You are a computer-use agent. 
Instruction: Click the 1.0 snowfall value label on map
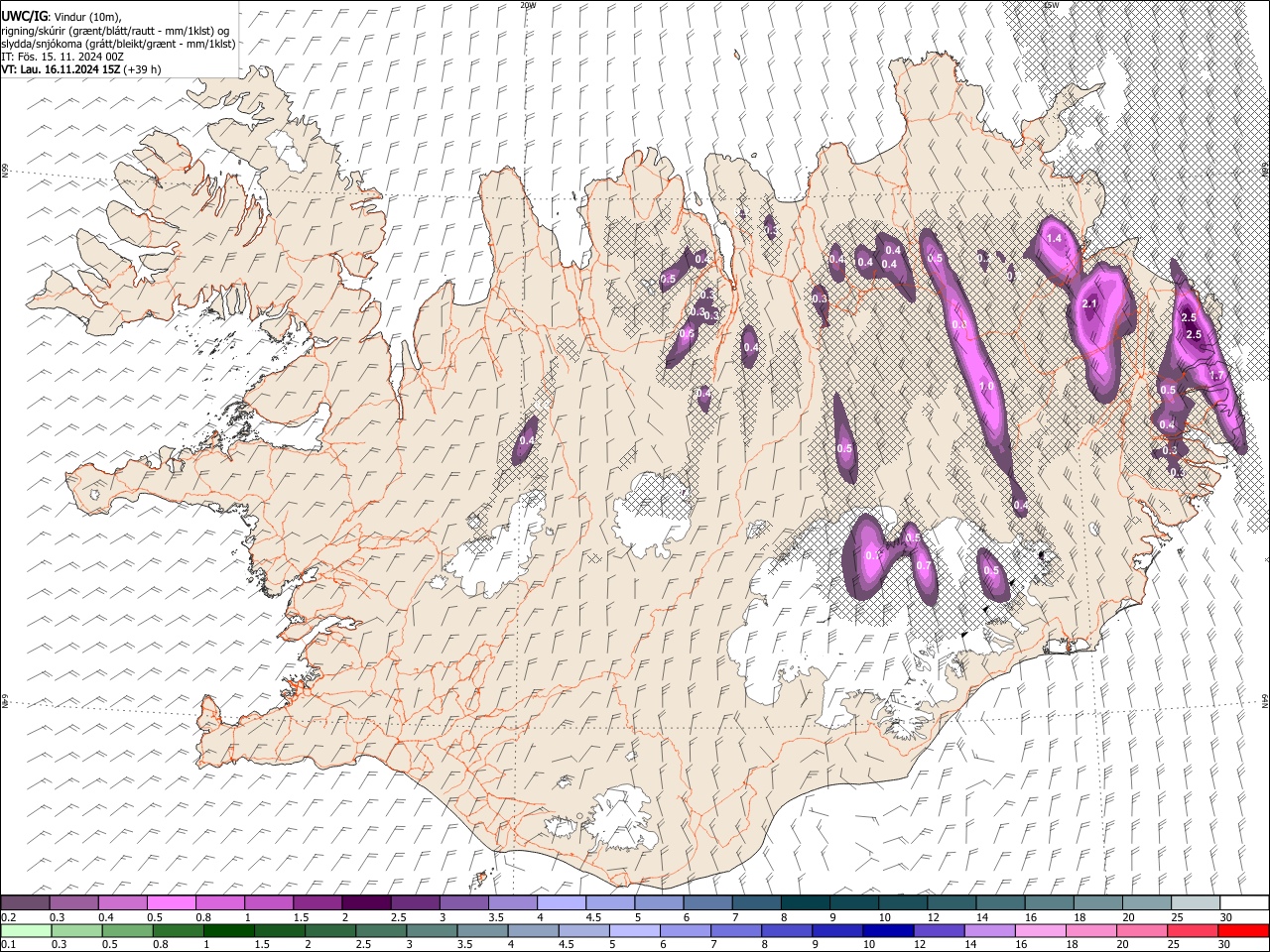click(x=986, y=386)
